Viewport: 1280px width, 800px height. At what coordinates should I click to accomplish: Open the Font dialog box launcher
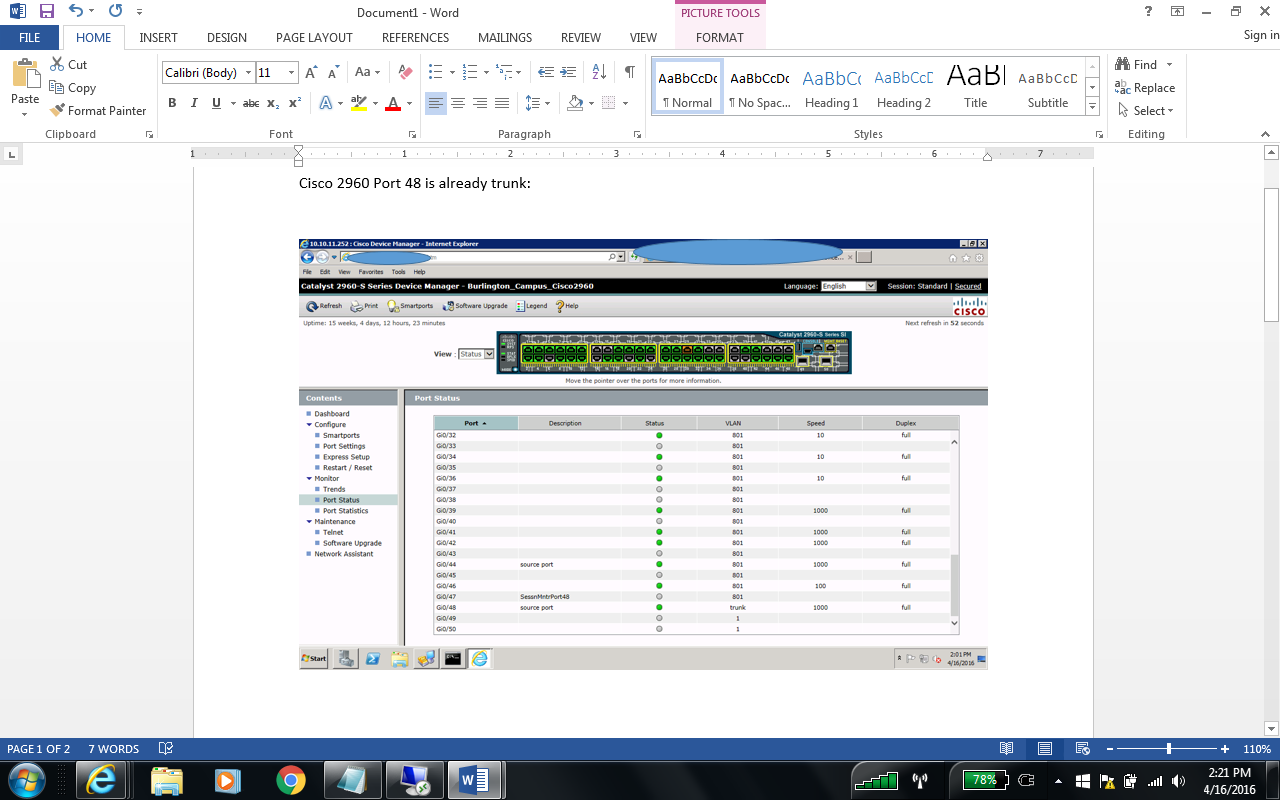pyautogui.click(x=412, y=134)
